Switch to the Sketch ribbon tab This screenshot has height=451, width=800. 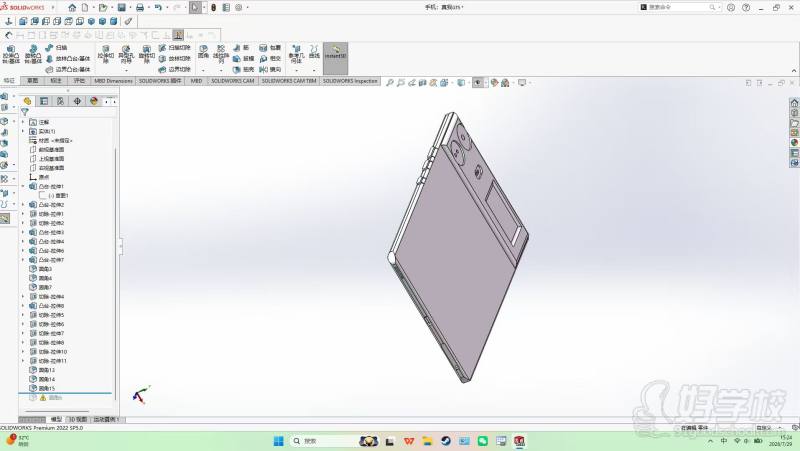(33, 81)
